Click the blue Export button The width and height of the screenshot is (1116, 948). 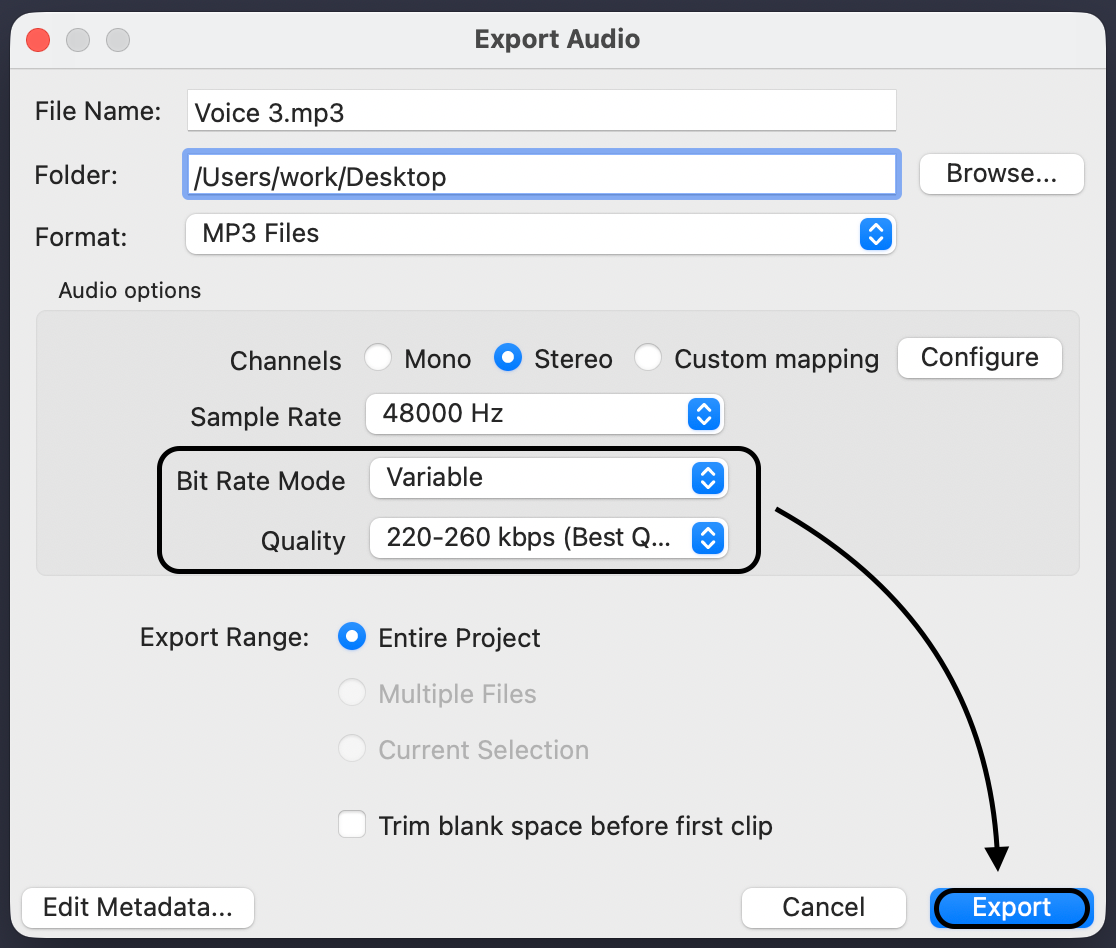click(1011, 908)
